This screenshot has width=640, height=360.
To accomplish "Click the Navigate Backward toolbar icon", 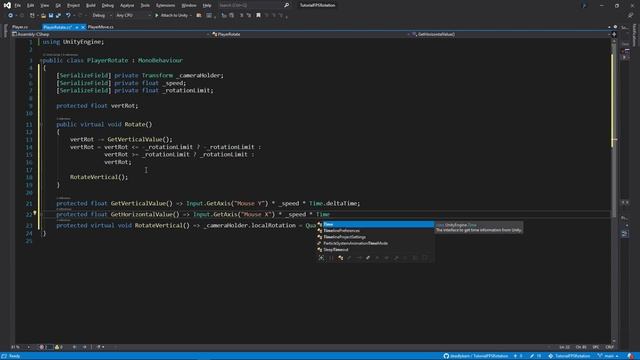I will (10, 16).
